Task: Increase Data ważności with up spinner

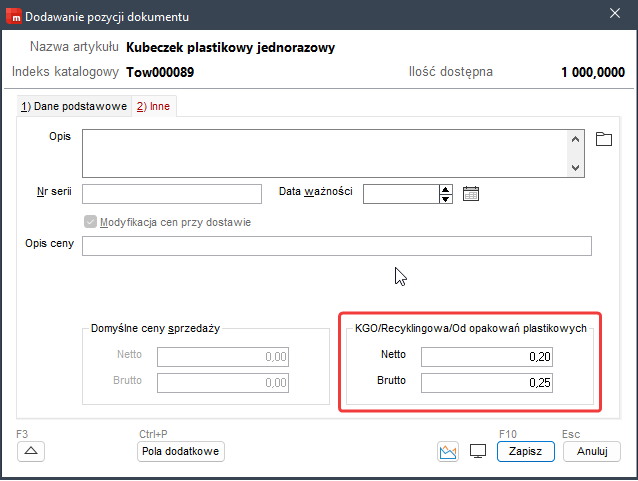Action: click(x=446, y=189)
